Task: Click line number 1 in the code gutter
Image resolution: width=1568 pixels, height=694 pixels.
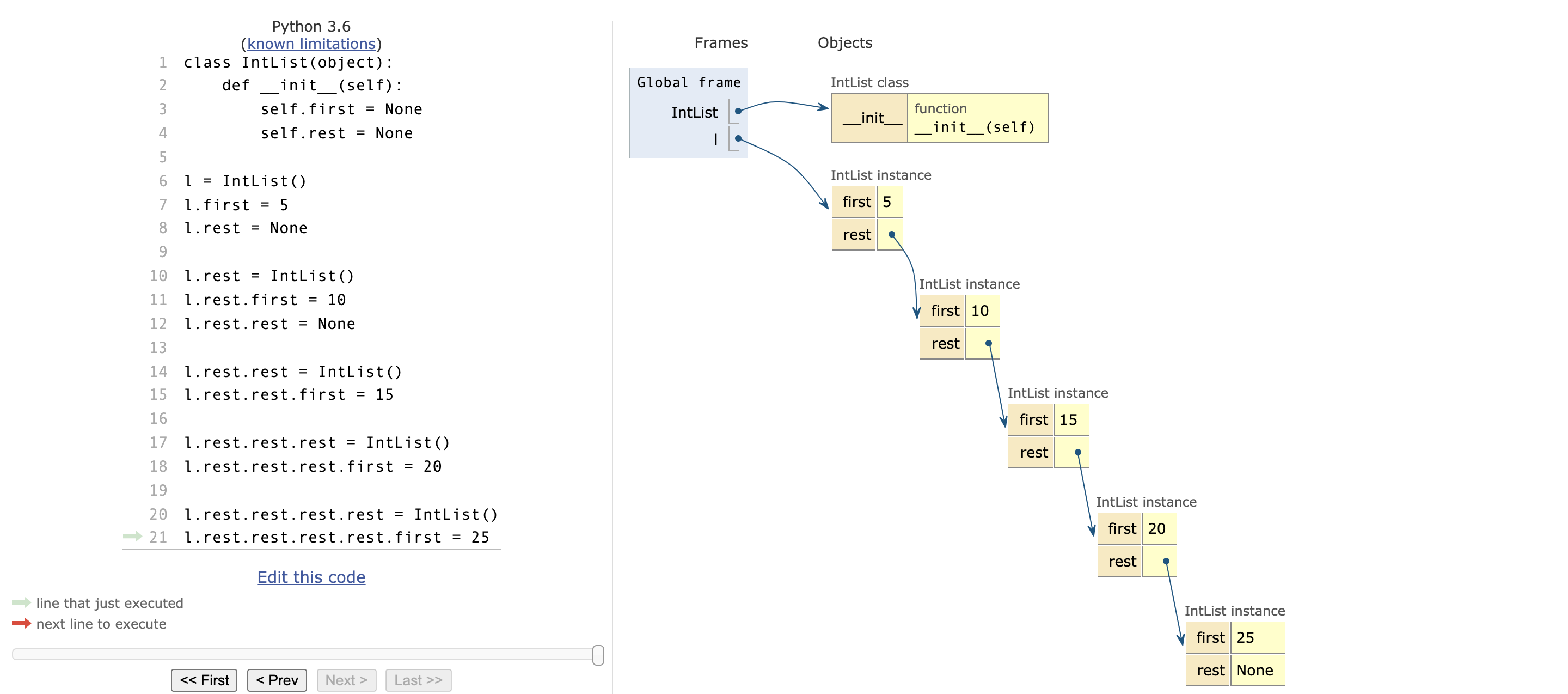Action: (163, 62)
